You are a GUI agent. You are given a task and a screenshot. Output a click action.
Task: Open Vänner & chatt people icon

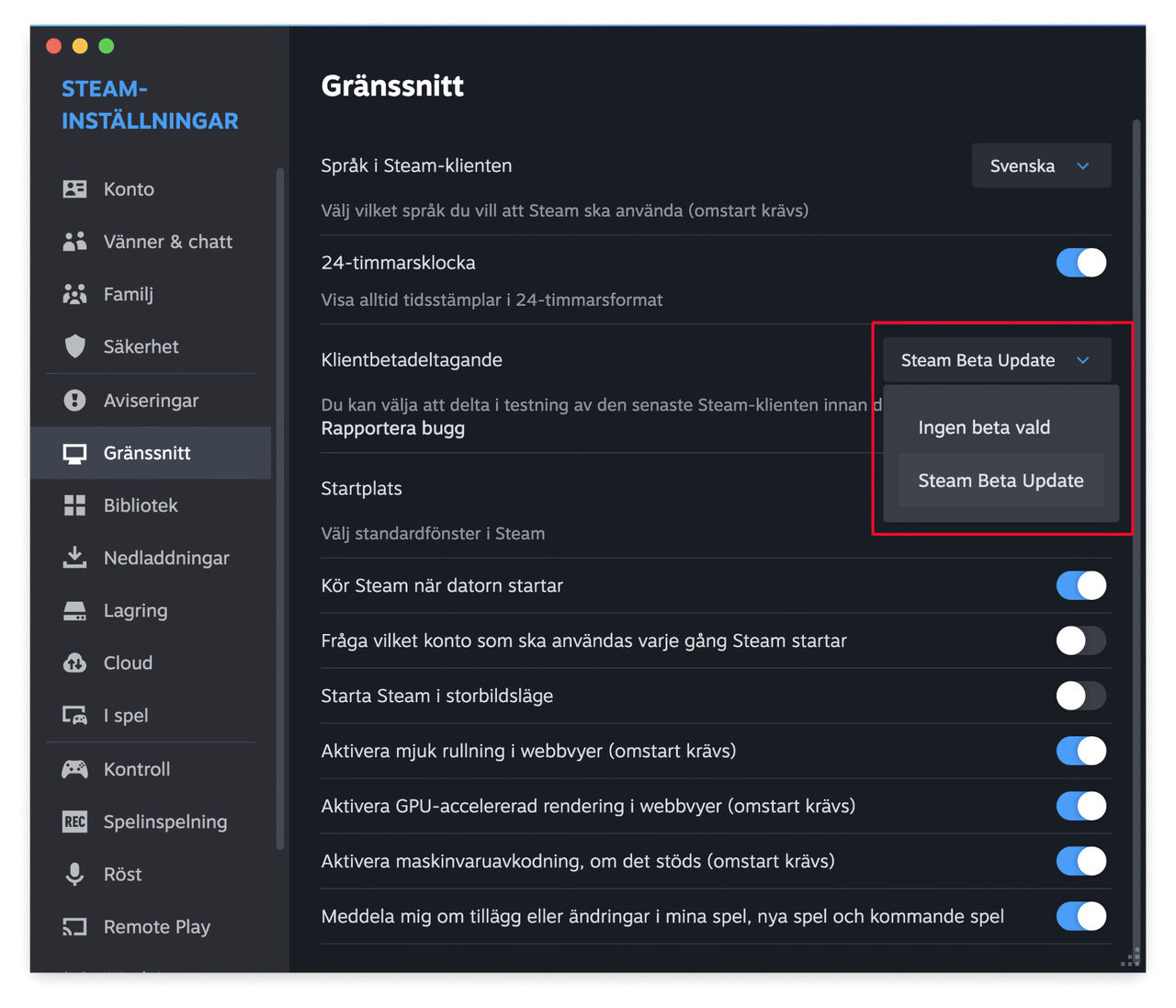click(74, 242)
